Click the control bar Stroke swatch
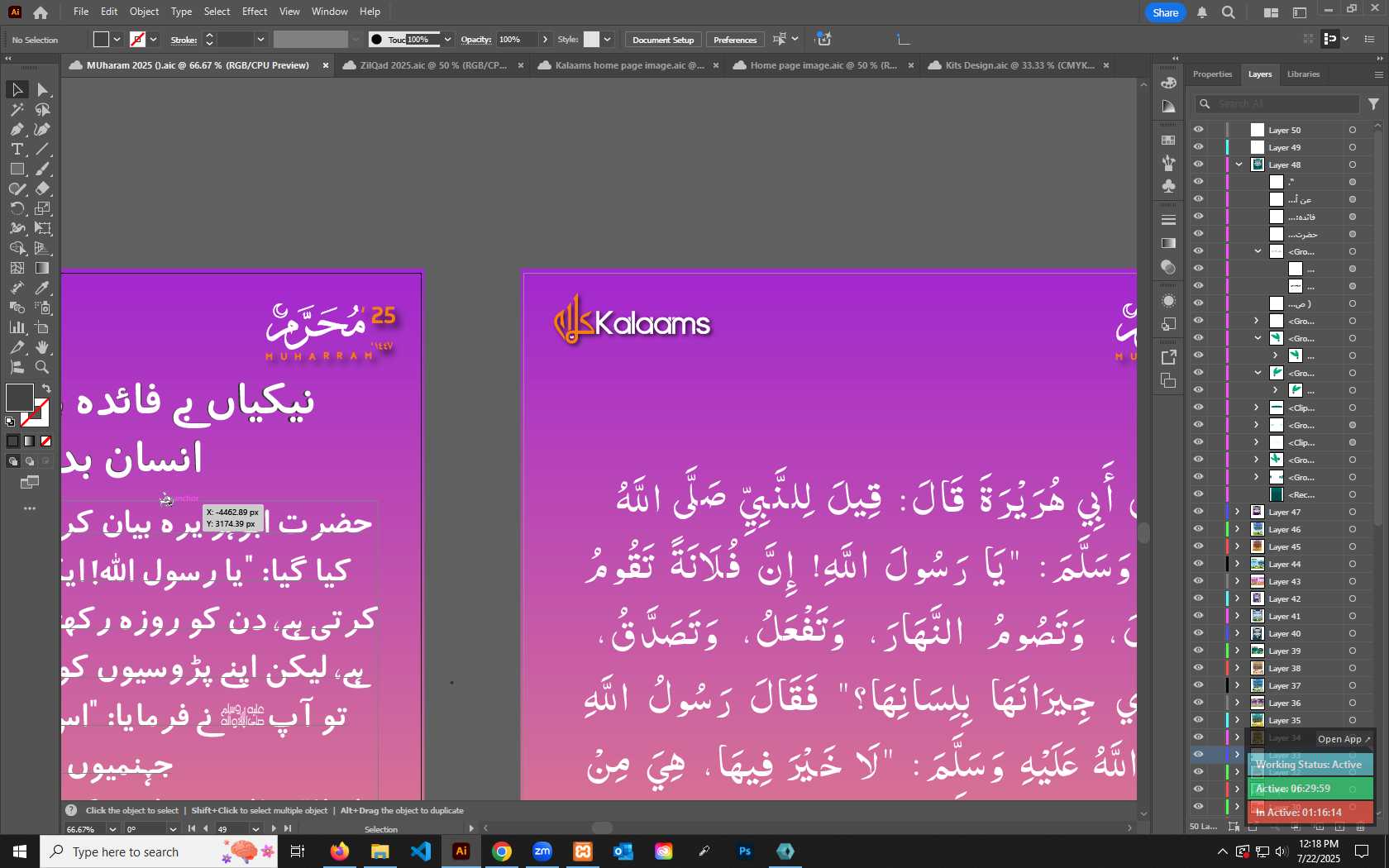 click(137, 39)
